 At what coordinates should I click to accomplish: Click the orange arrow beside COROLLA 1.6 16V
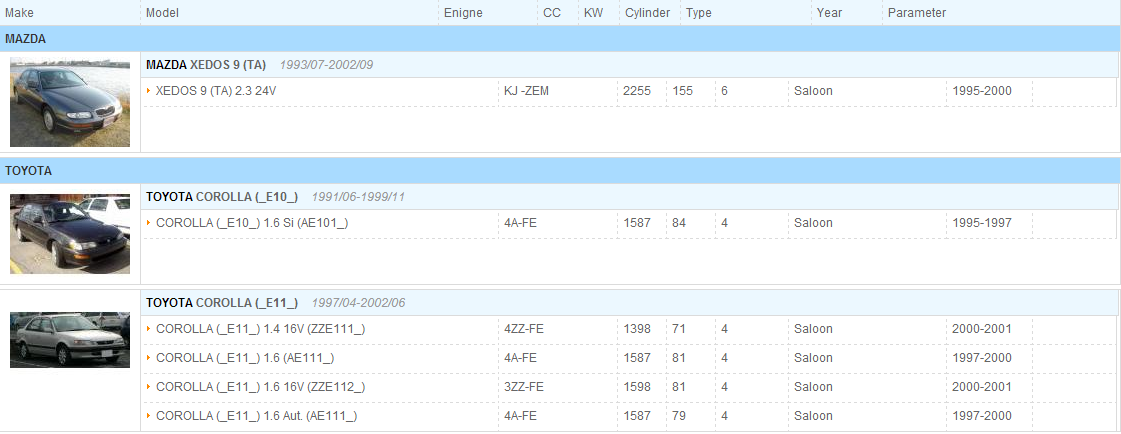coord(149,386)
